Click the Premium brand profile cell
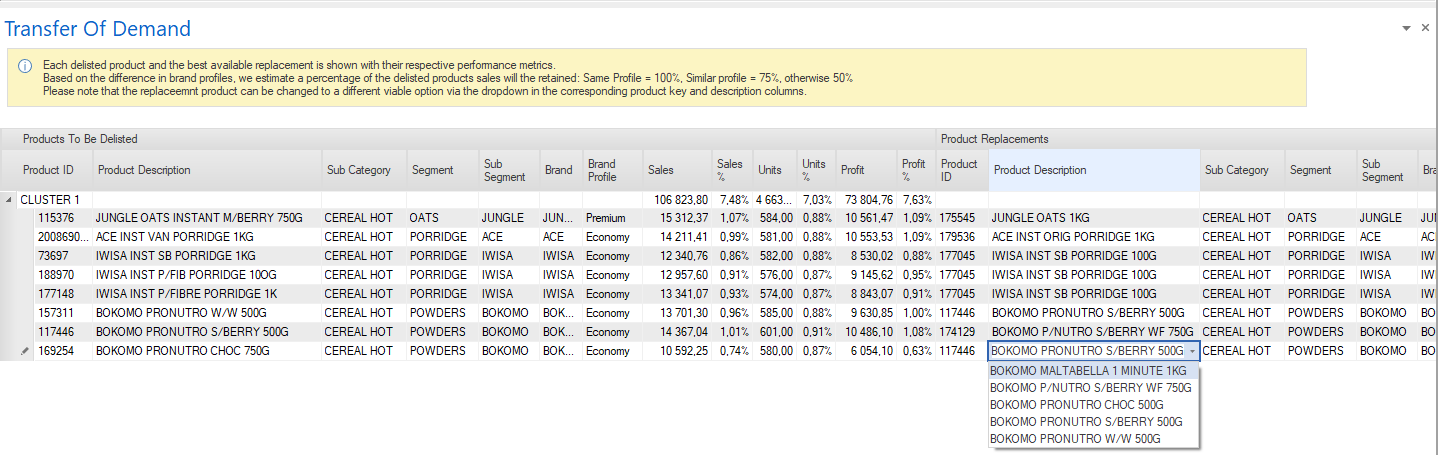1438x455 pixels. [x=612, y=218]
